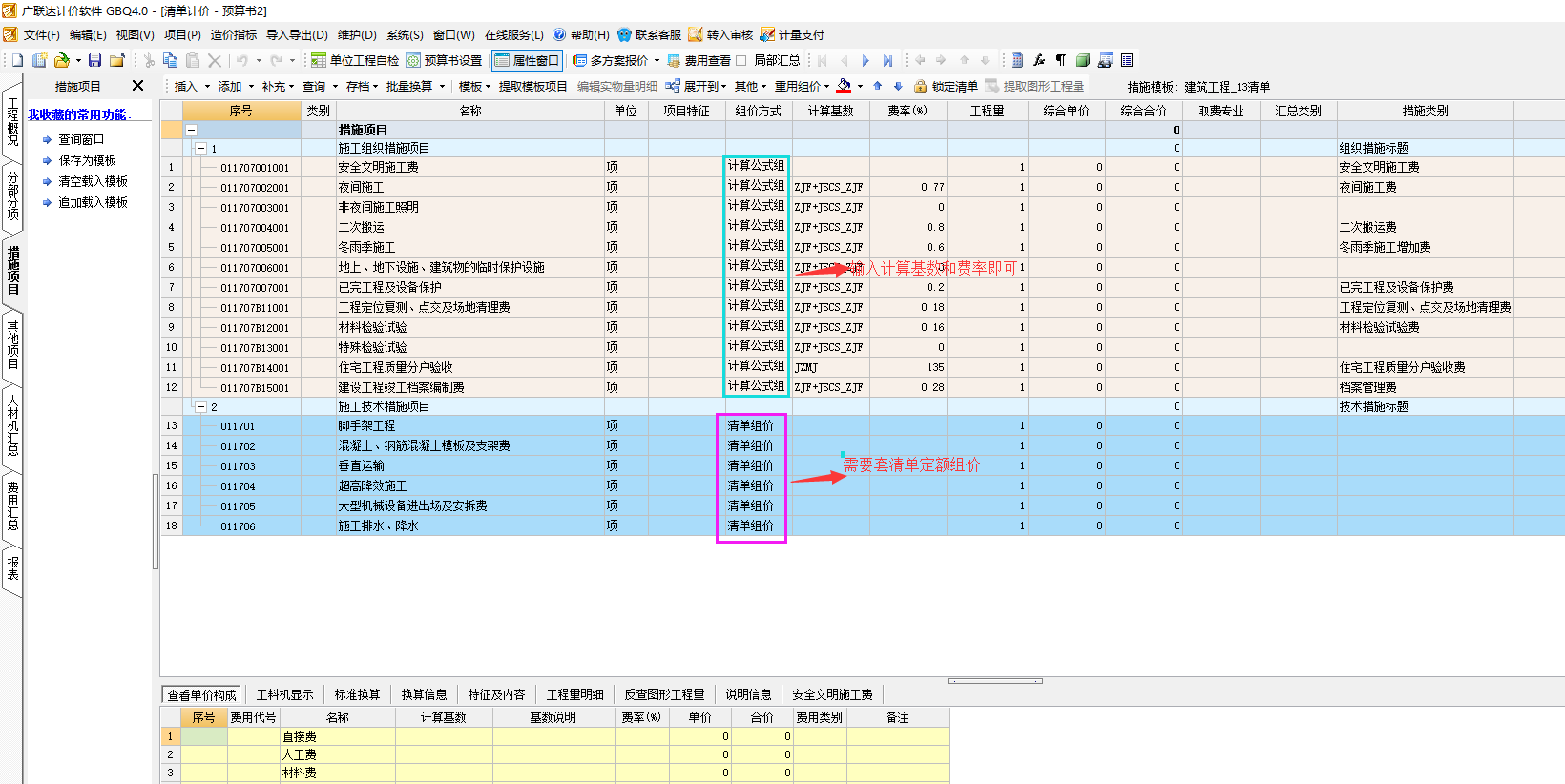This screenshot has width=1565, height=784.
Task: Click the New file icon
Action: tap(17, 60)
